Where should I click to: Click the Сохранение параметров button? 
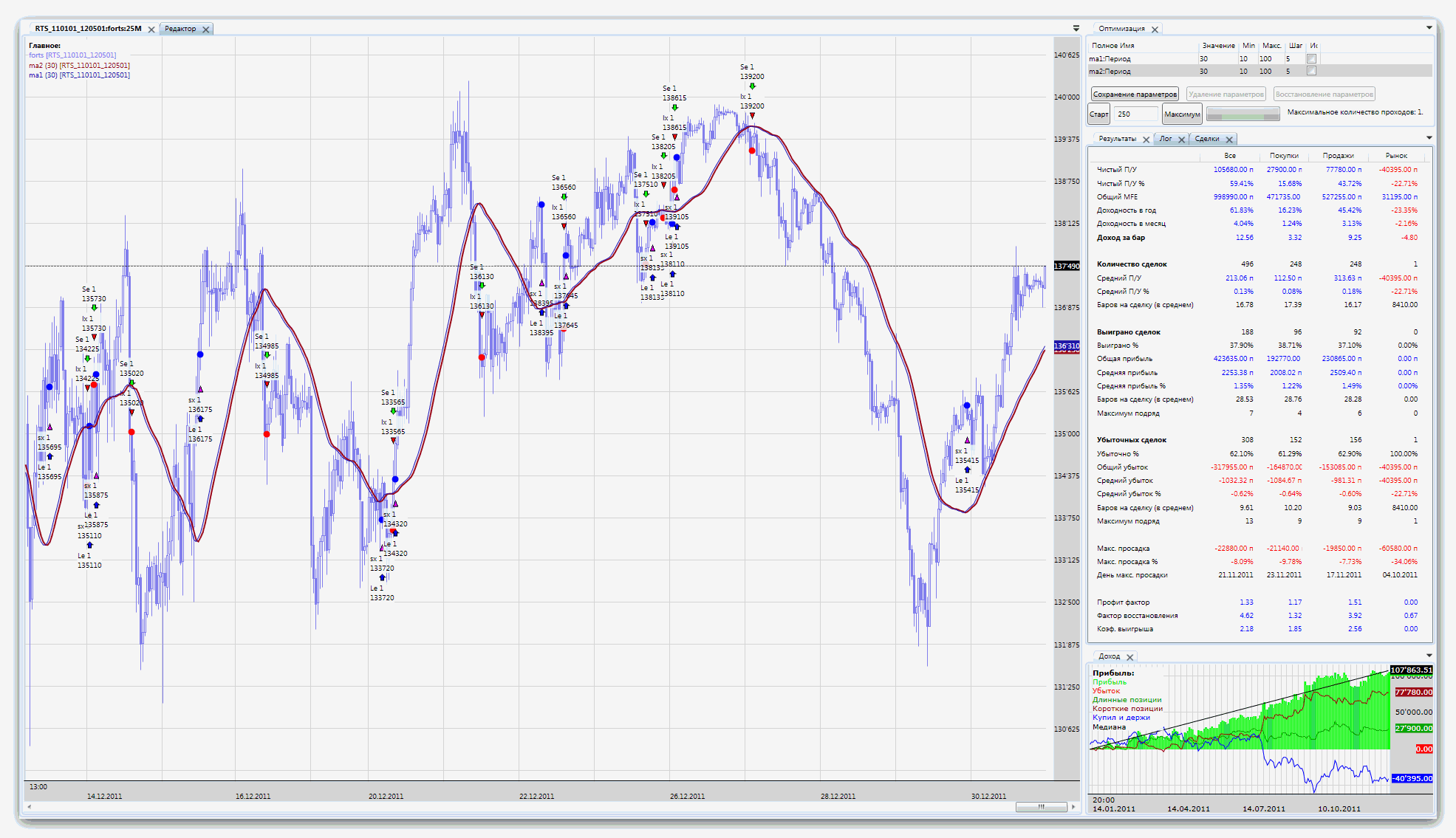(1135, 95)
